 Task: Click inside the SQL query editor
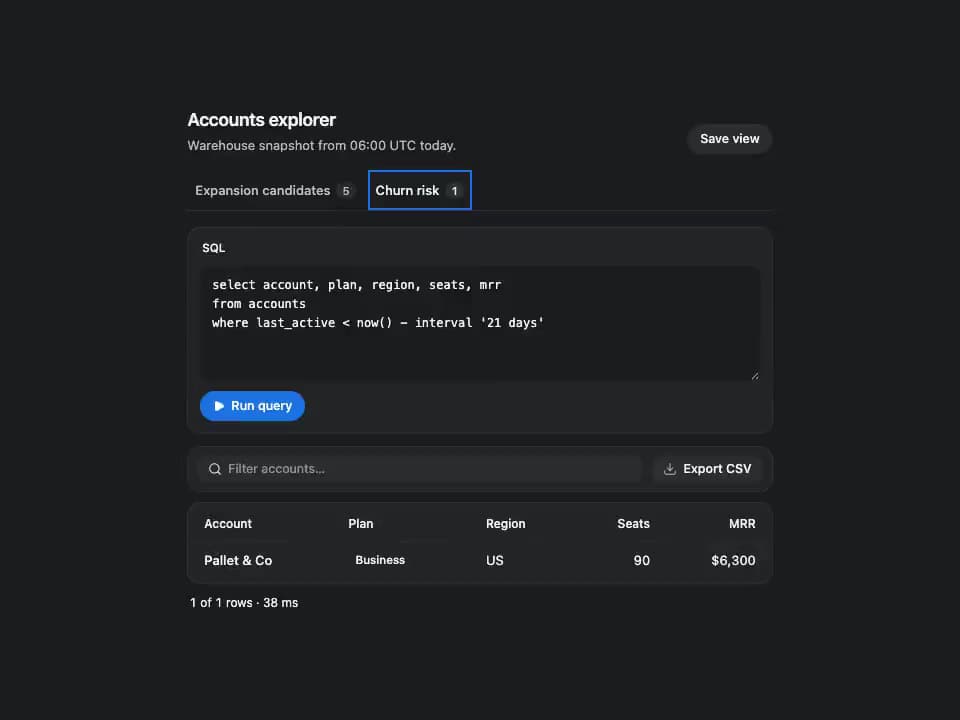pyautogui.click(x=480, y=323)
